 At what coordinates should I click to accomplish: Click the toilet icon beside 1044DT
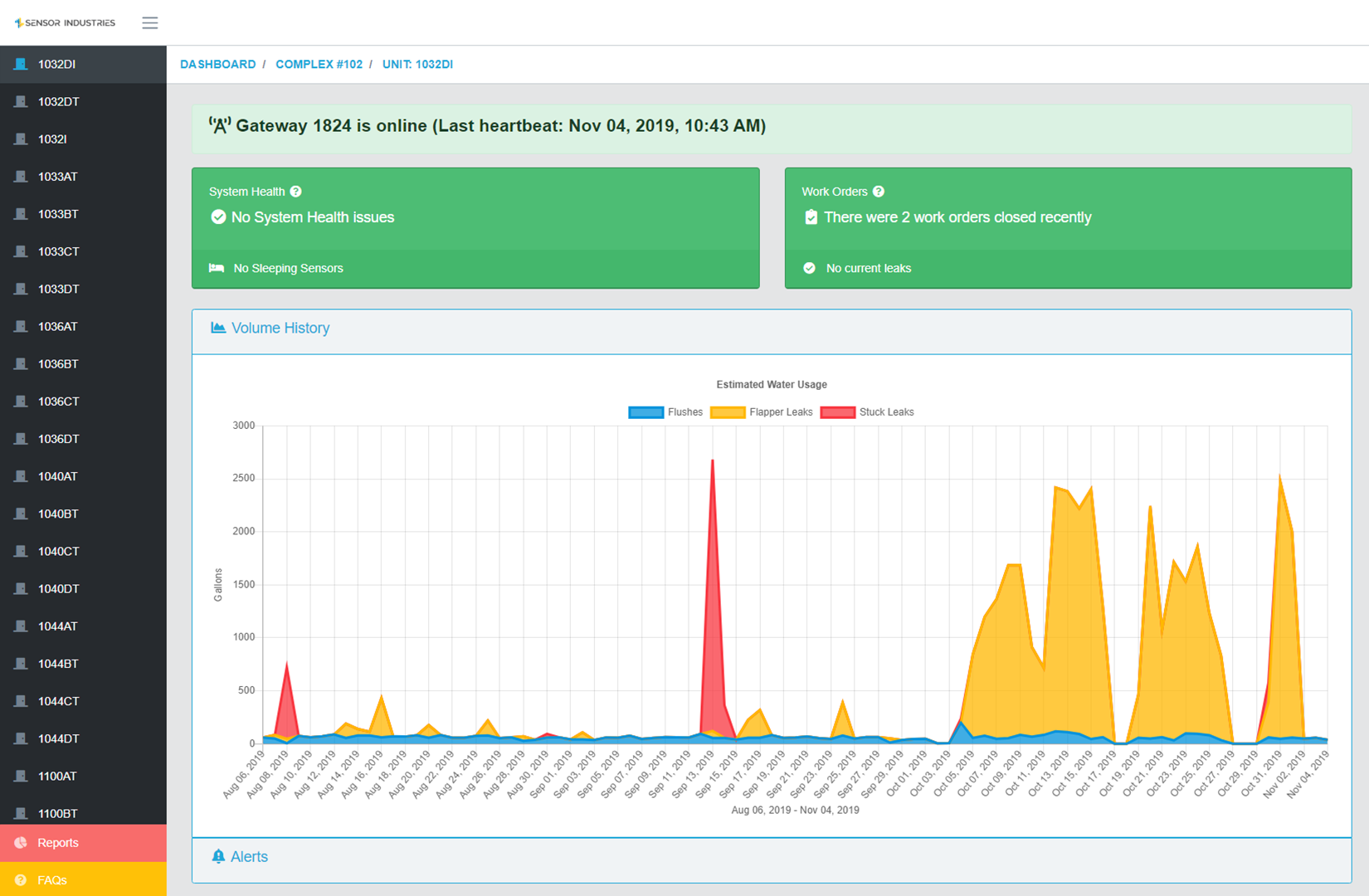tap(21, 738)
